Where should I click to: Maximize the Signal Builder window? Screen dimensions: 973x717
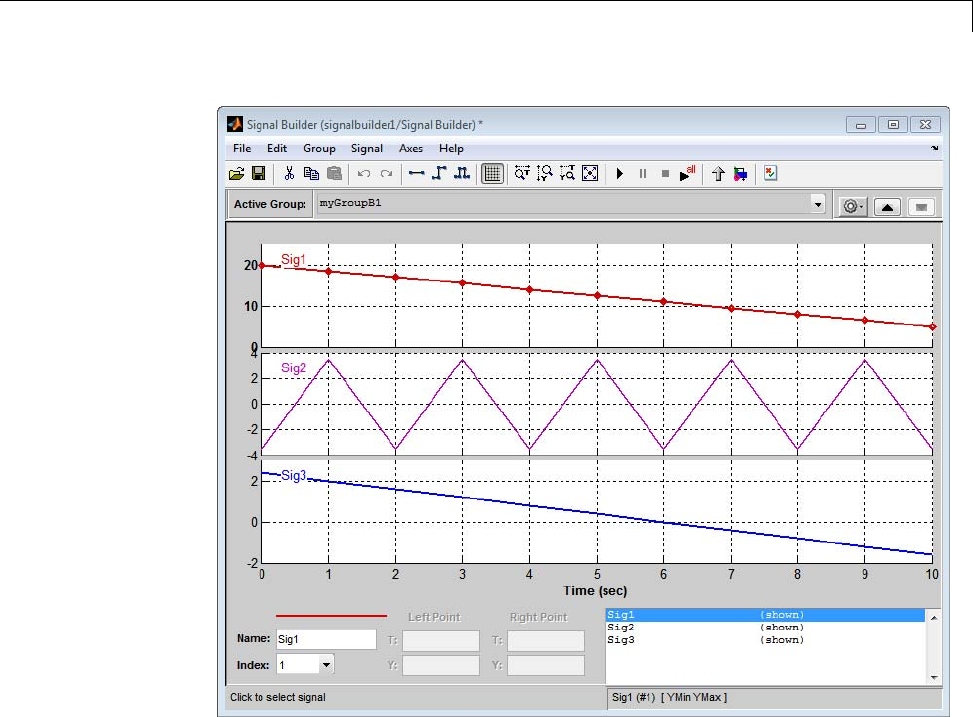893,125
